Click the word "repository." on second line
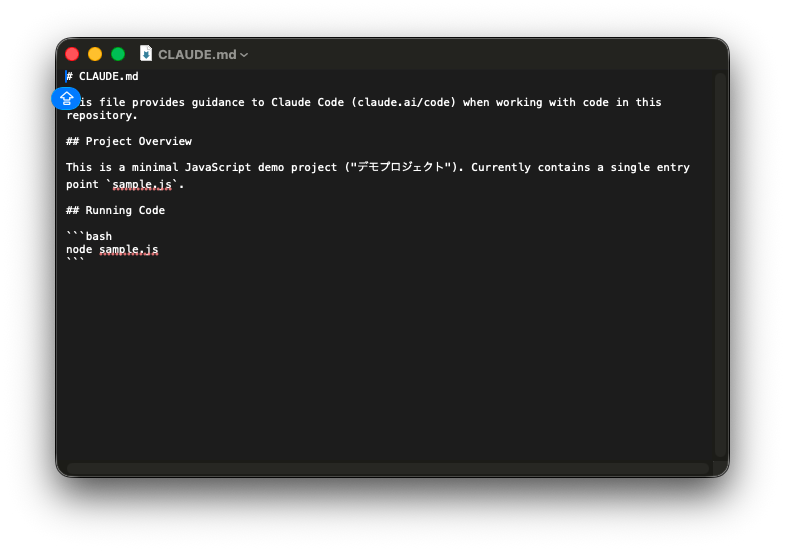 point(102,115)
